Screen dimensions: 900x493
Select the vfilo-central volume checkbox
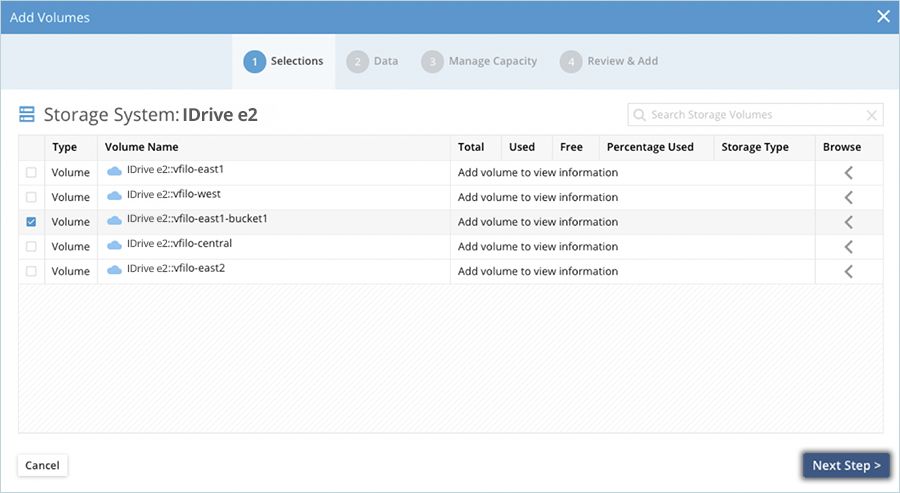(x=31, y=246)
